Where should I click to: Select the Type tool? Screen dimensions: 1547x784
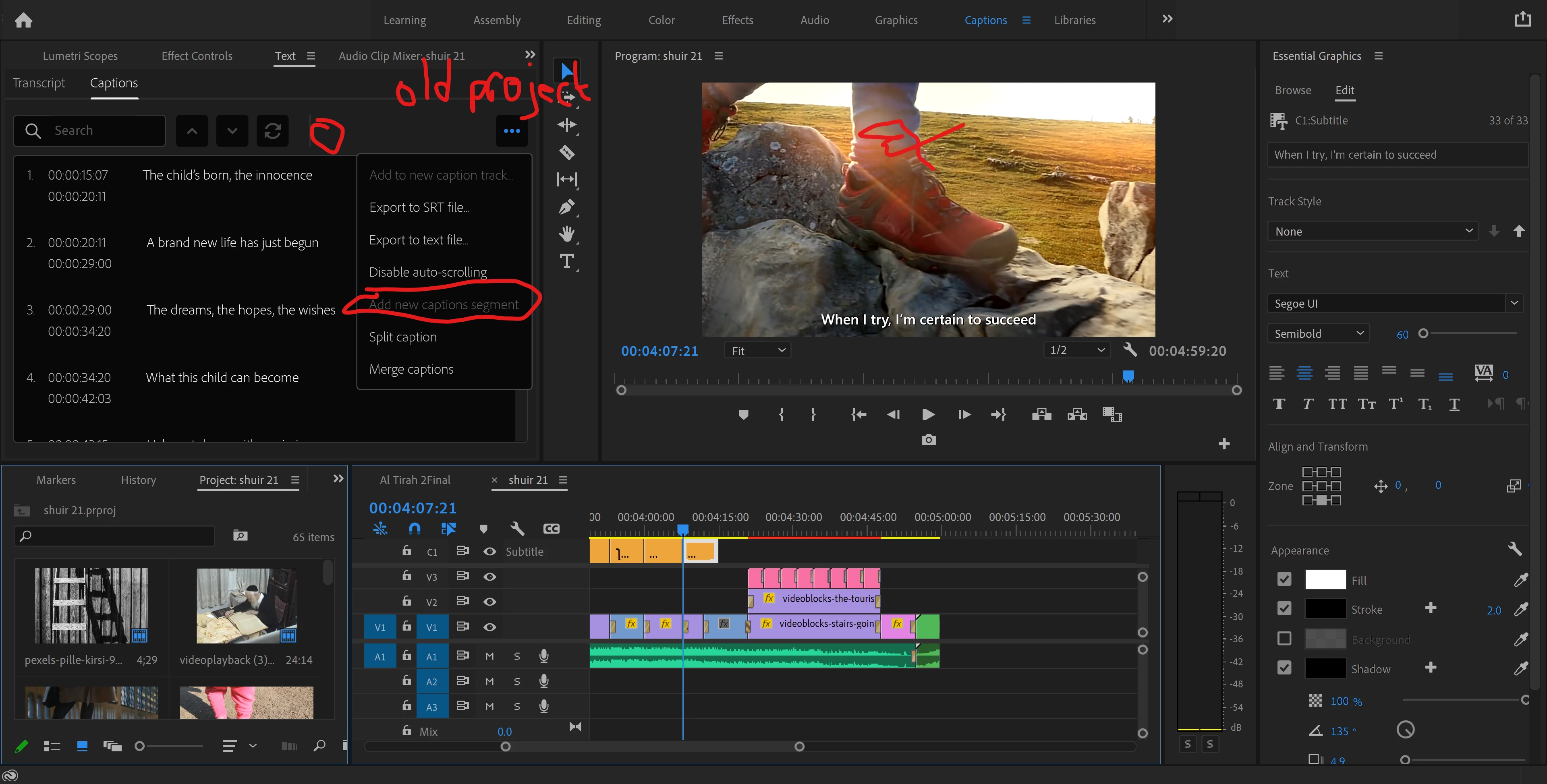click(566, 261)
